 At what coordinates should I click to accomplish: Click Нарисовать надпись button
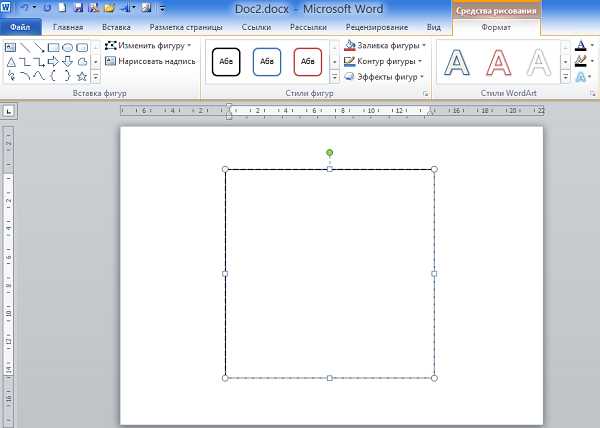(150, 61)
